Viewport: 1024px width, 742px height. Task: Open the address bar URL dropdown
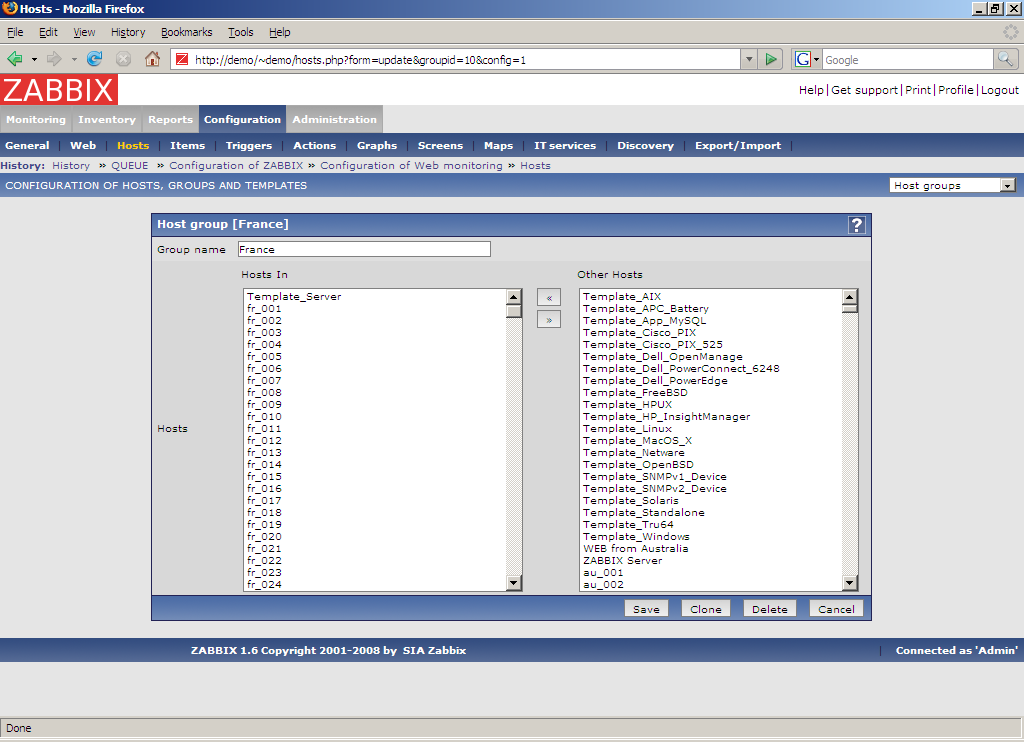click(749, 59)
